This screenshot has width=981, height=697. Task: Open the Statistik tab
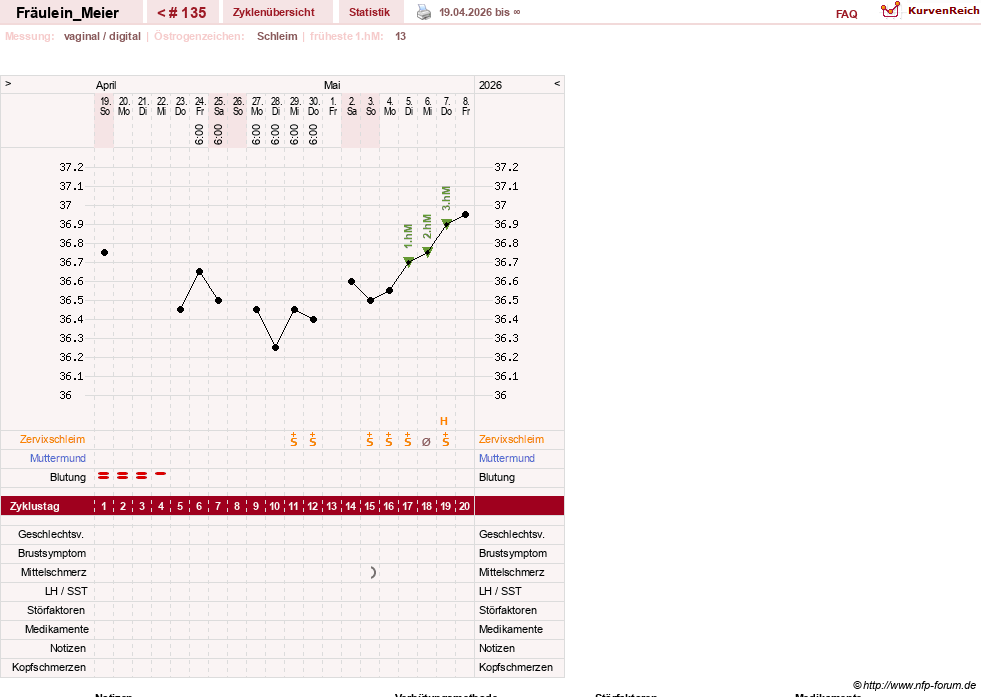pos(369,12)
